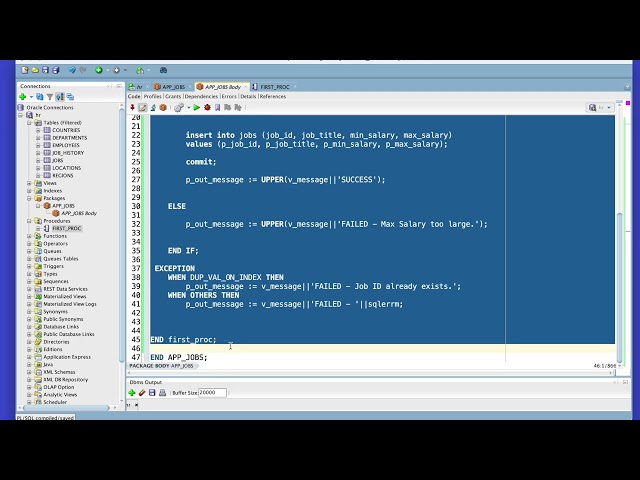
Task: Toggle the Read/Write edit mode icon
Action: point(142,107)
